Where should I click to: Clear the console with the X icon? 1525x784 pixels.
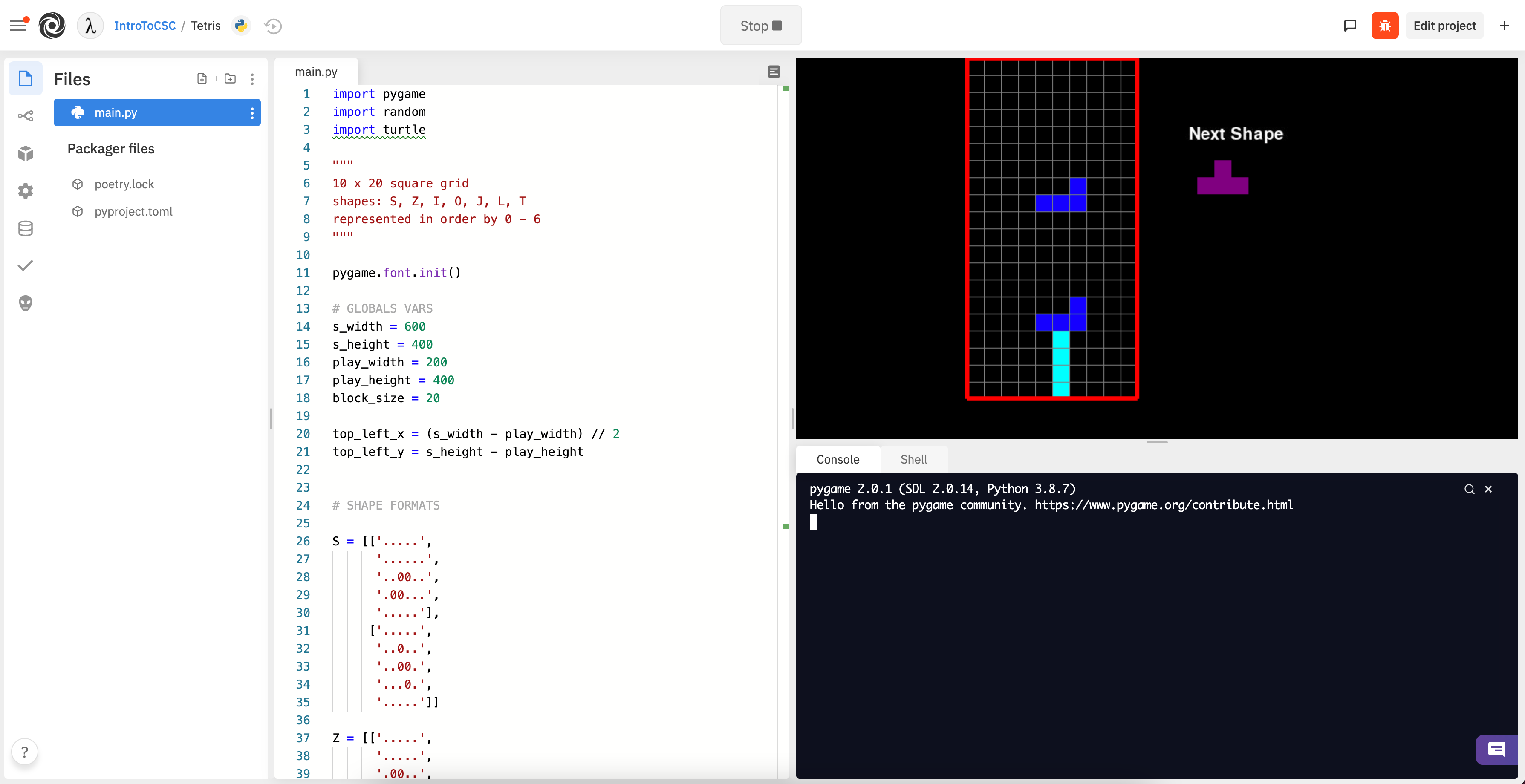[1489, 489]
